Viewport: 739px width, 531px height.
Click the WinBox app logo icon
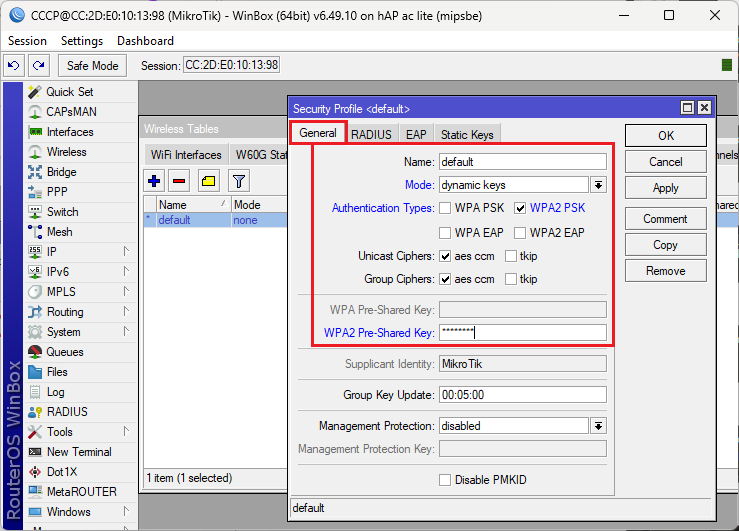tap(17, 15)
